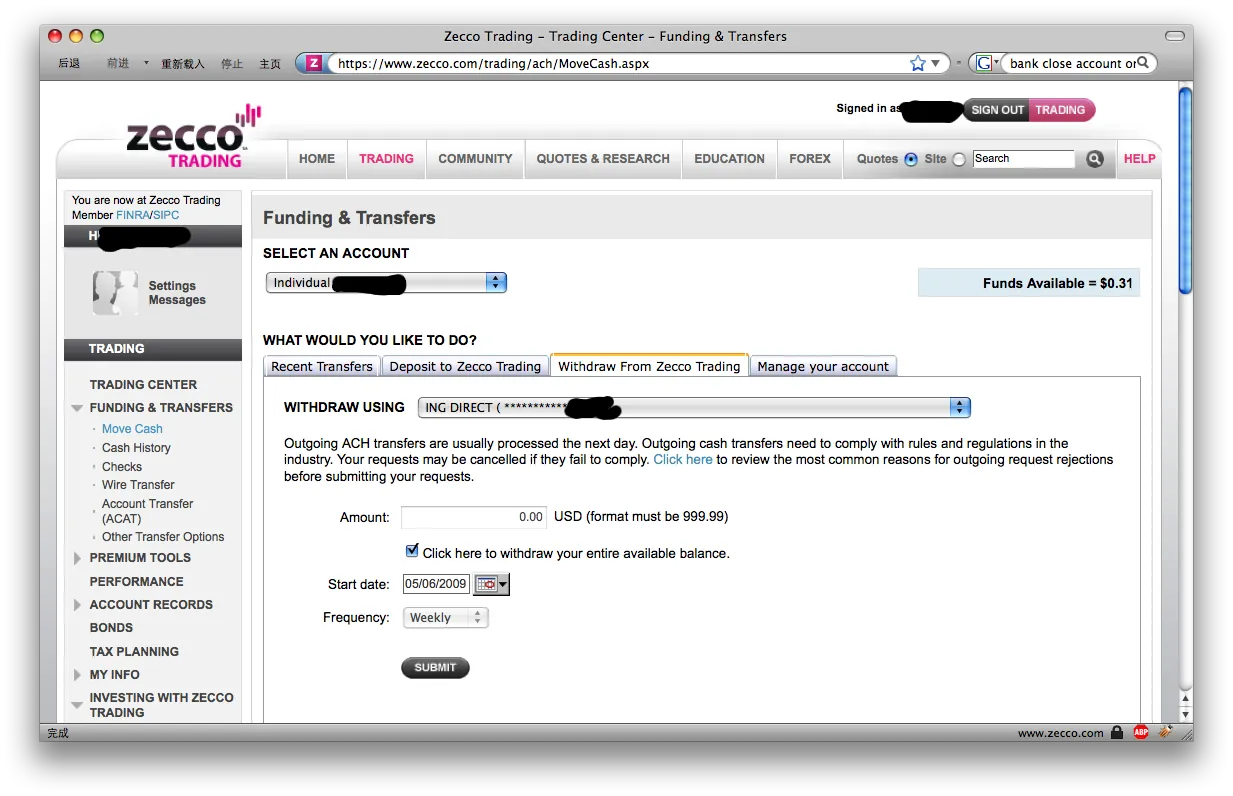Click the bookmark star in the address bar
The width and height of the screenshot is (1233, 796).
(918, 63)
